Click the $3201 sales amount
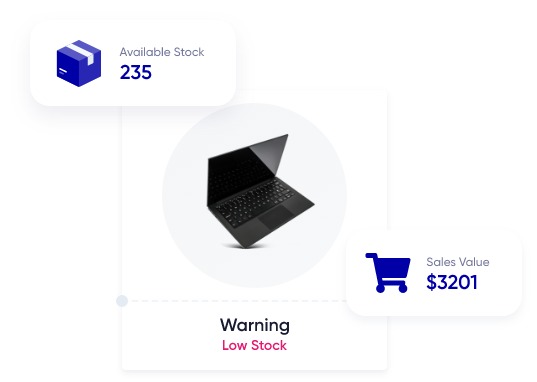The height and width of the screenshot is (382, 537). pyautogui.click(x=452, y=282)
